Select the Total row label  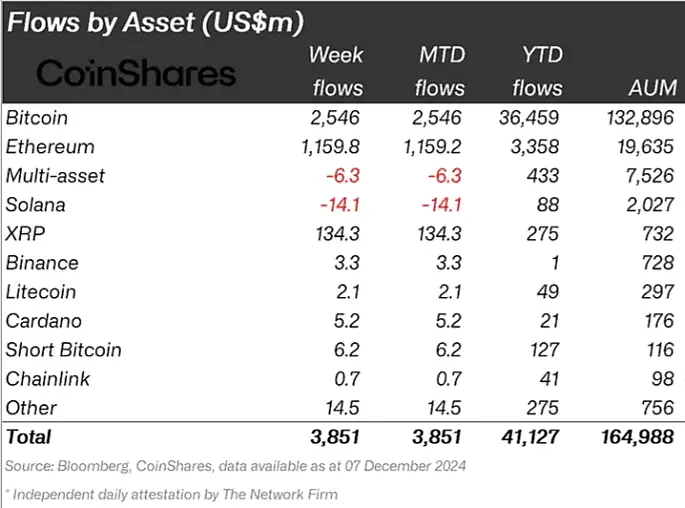[28, 437]
